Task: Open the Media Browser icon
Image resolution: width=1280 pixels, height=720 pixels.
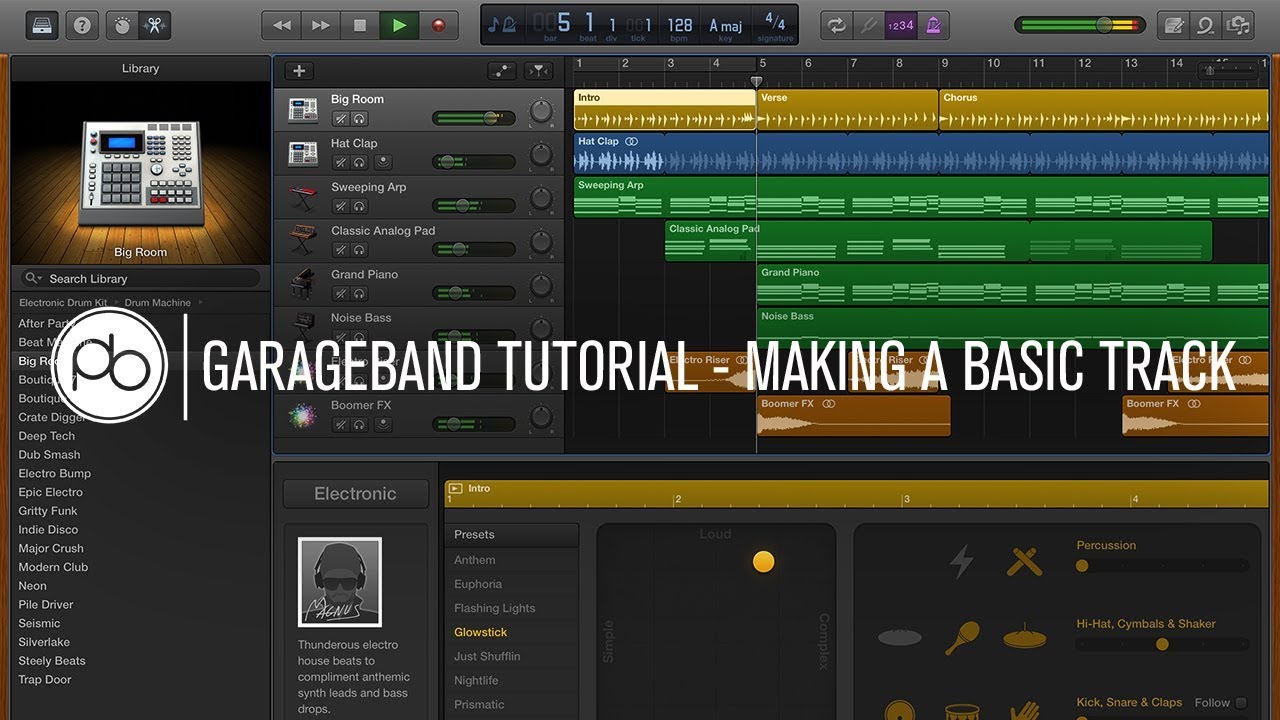Action: 1239,25
